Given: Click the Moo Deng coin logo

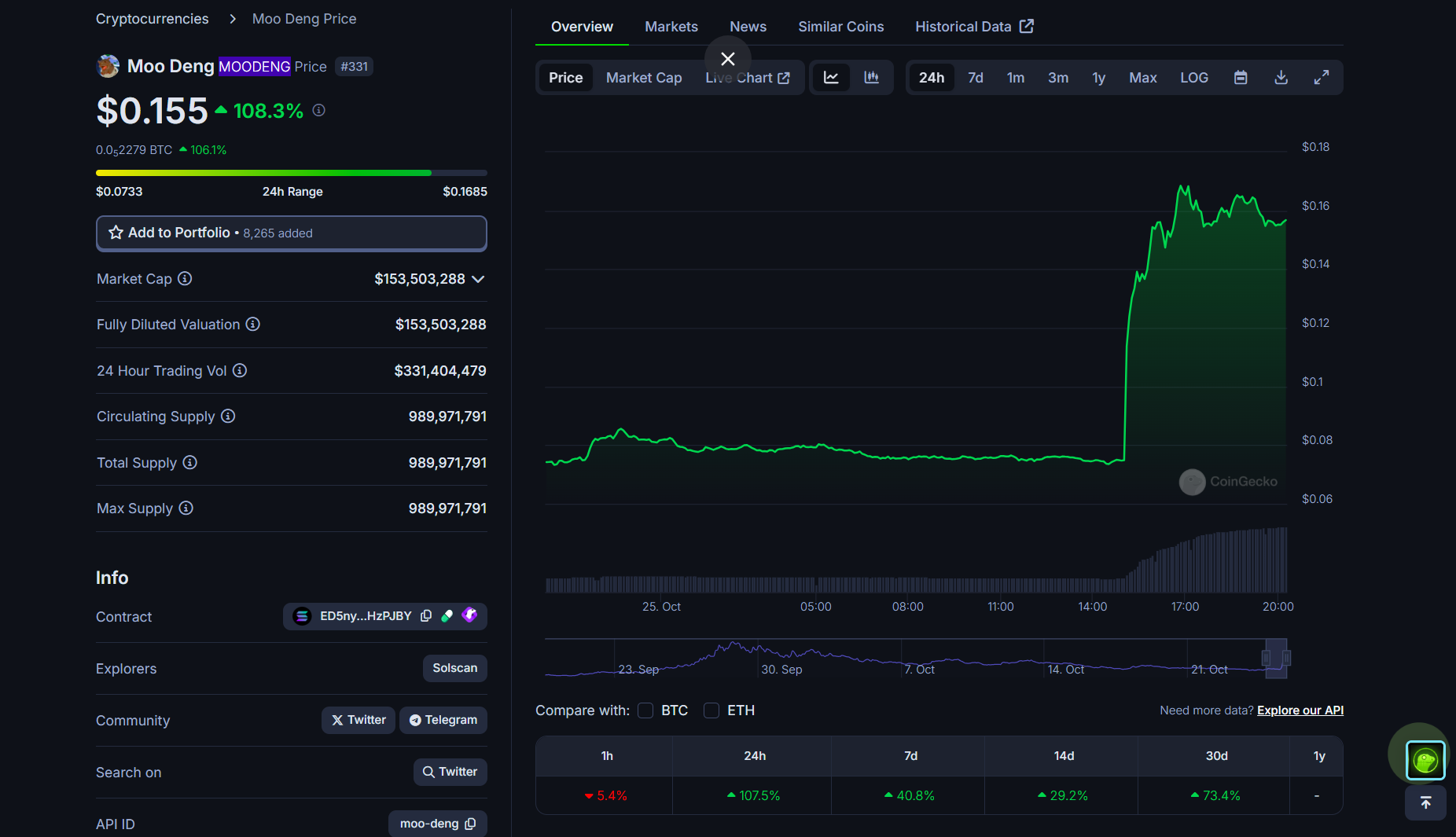Looking at the screenshot, I should [x=108, y=66].
